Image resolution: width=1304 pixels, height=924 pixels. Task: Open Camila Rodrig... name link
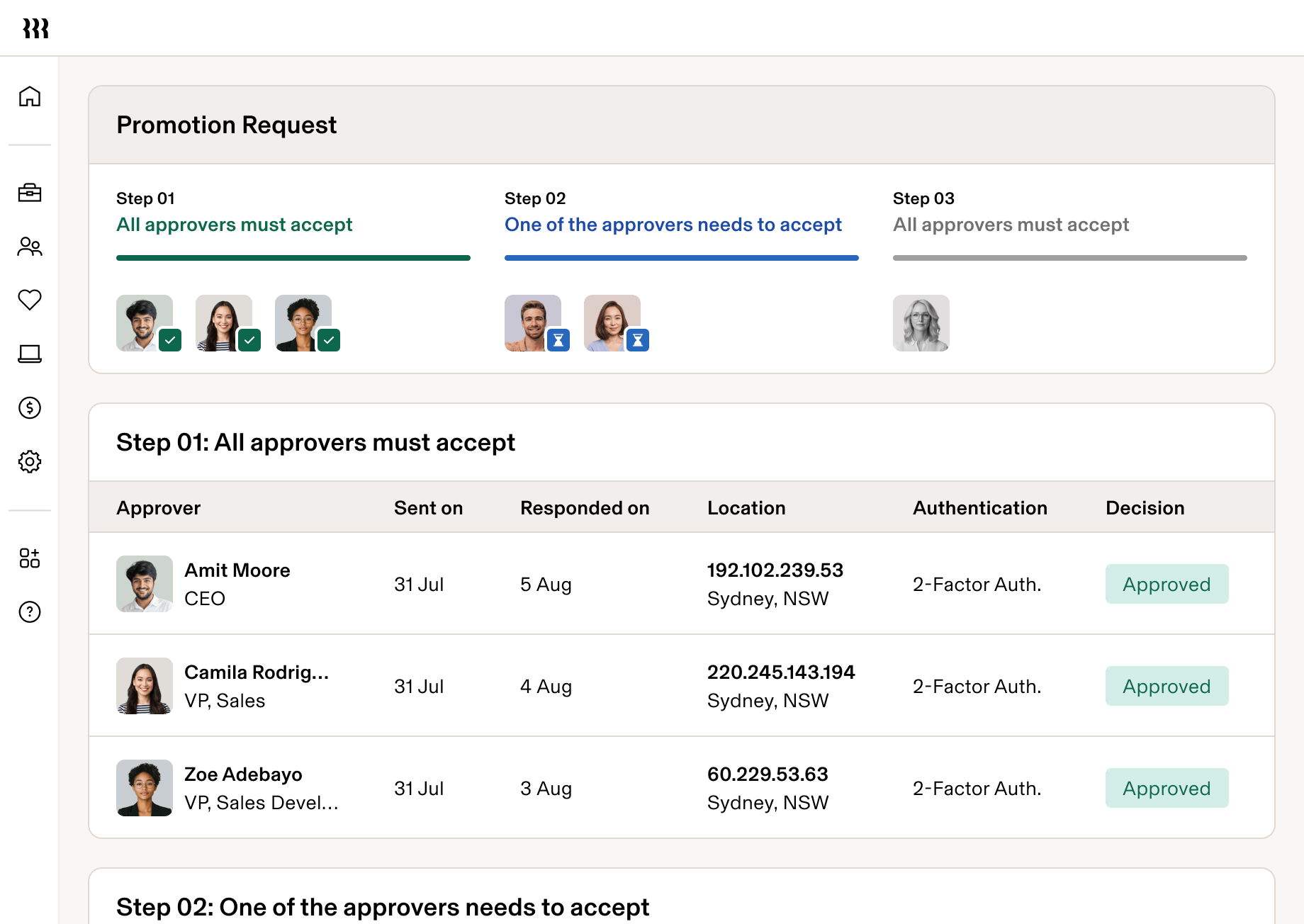[x=257, y=672]
